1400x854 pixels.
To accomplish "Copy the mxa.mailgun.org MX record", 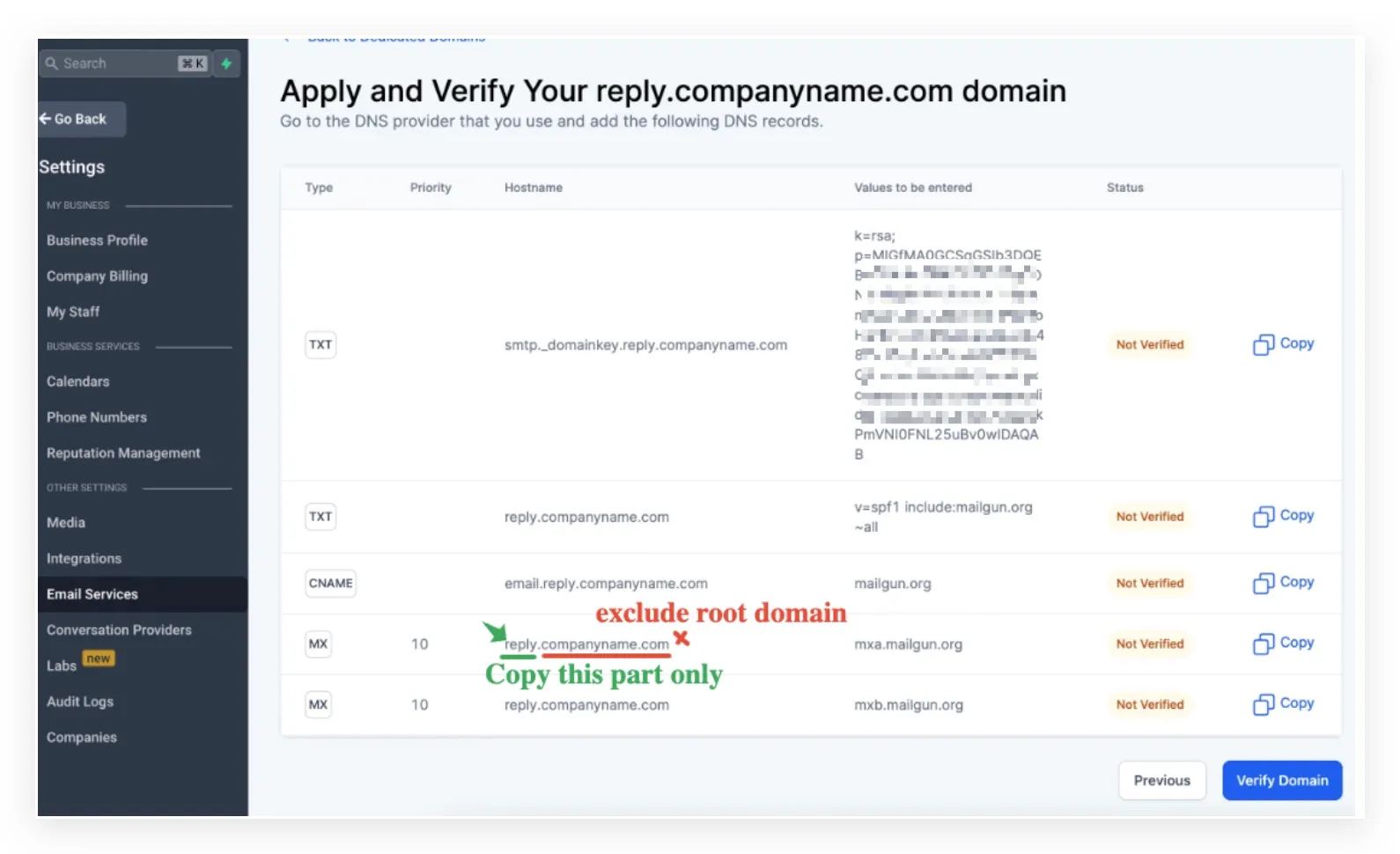I will pos(1283,644).
